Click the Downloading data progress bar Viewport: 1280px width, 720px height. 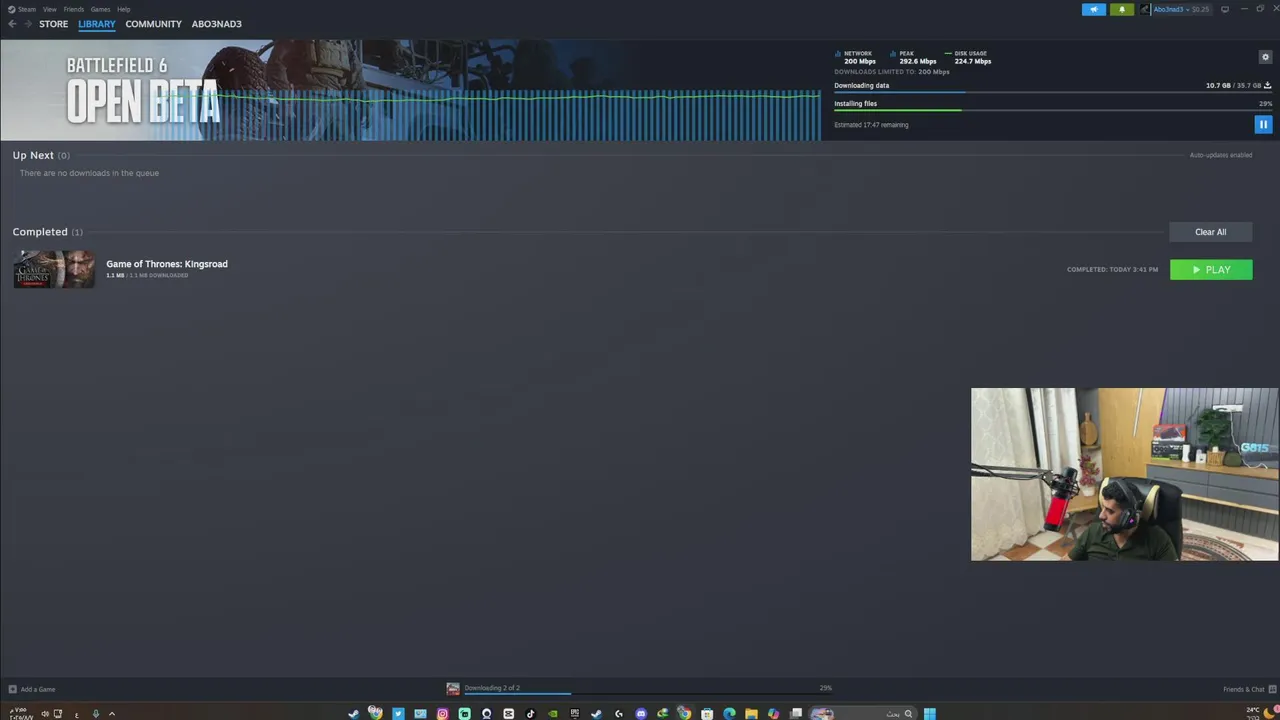(x=1053, y=93)
